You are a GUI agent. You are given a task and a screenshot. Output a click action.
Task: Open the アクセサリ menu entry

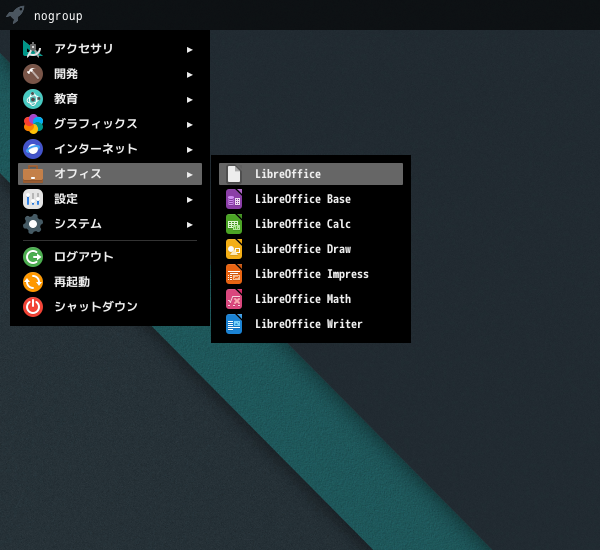(110, 49)
